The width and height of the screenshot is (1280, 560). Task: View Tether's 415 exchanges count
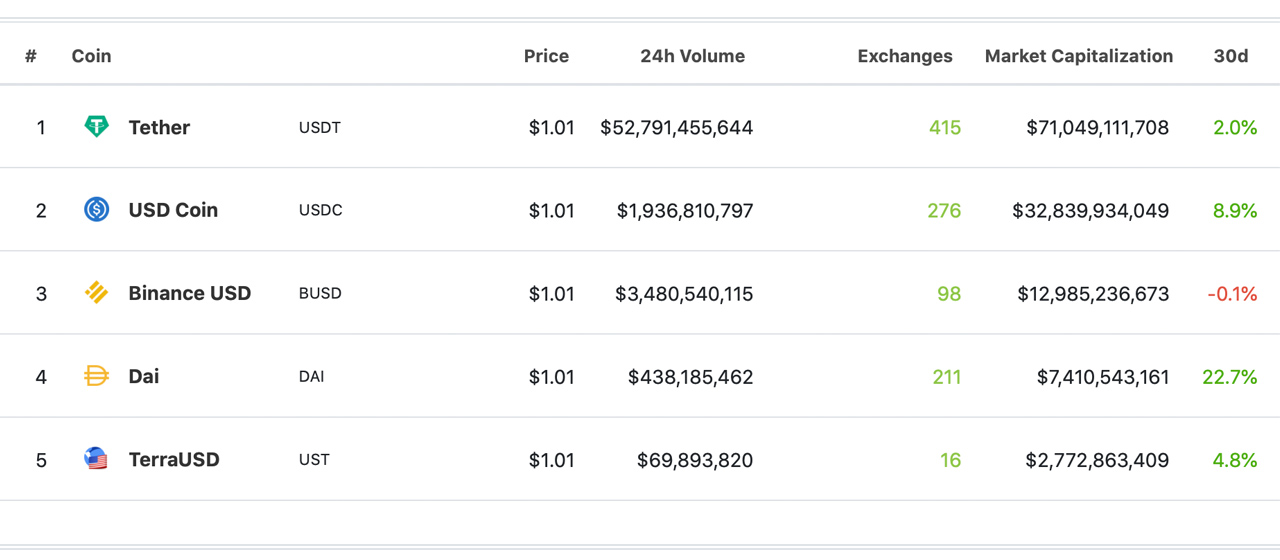(944, 128)
